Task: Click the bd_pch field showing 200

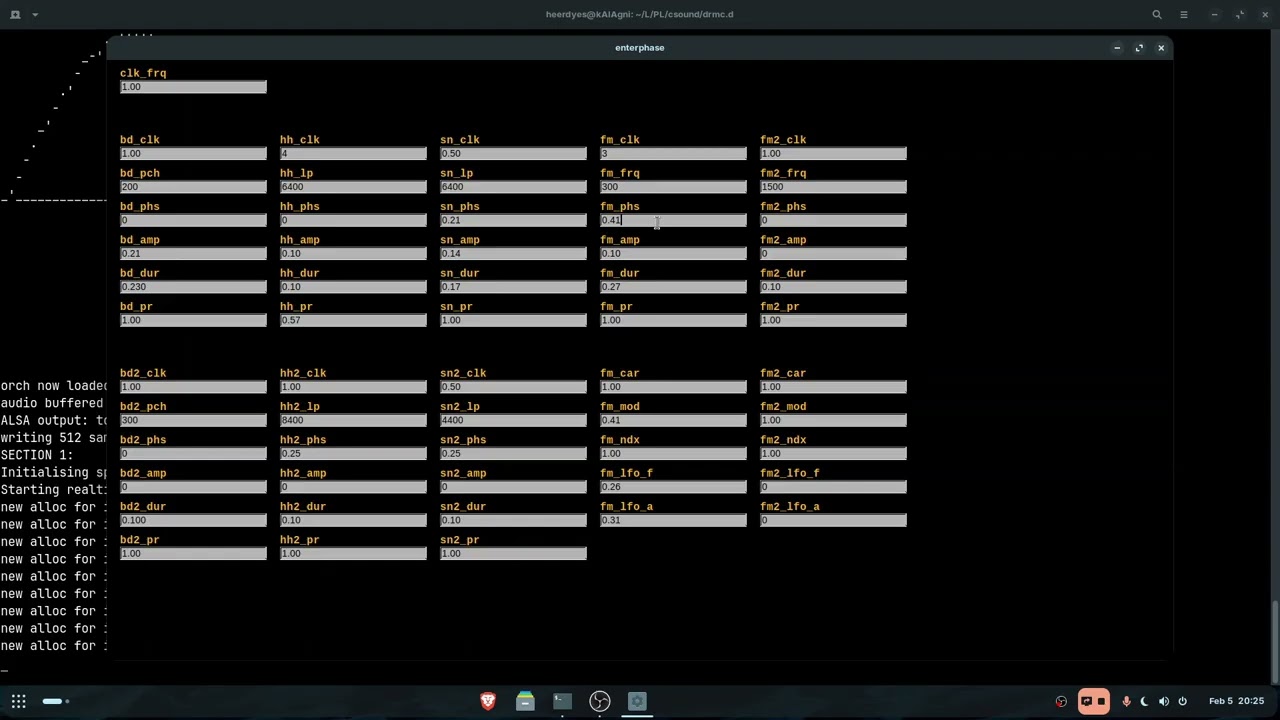Action: 193,187
